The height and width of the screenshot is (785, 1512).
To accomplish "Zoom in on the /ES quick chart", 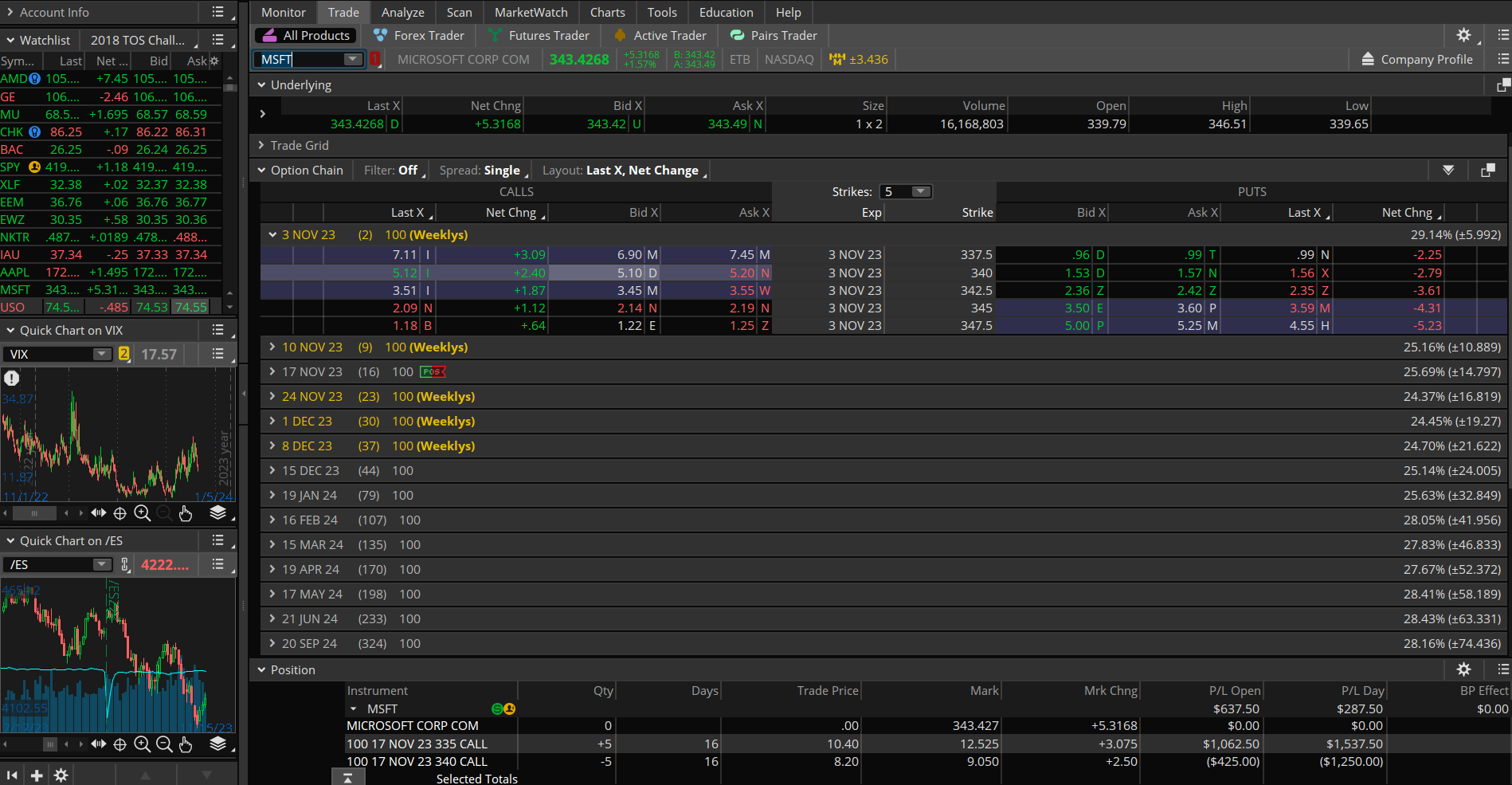I will point(143,744).
